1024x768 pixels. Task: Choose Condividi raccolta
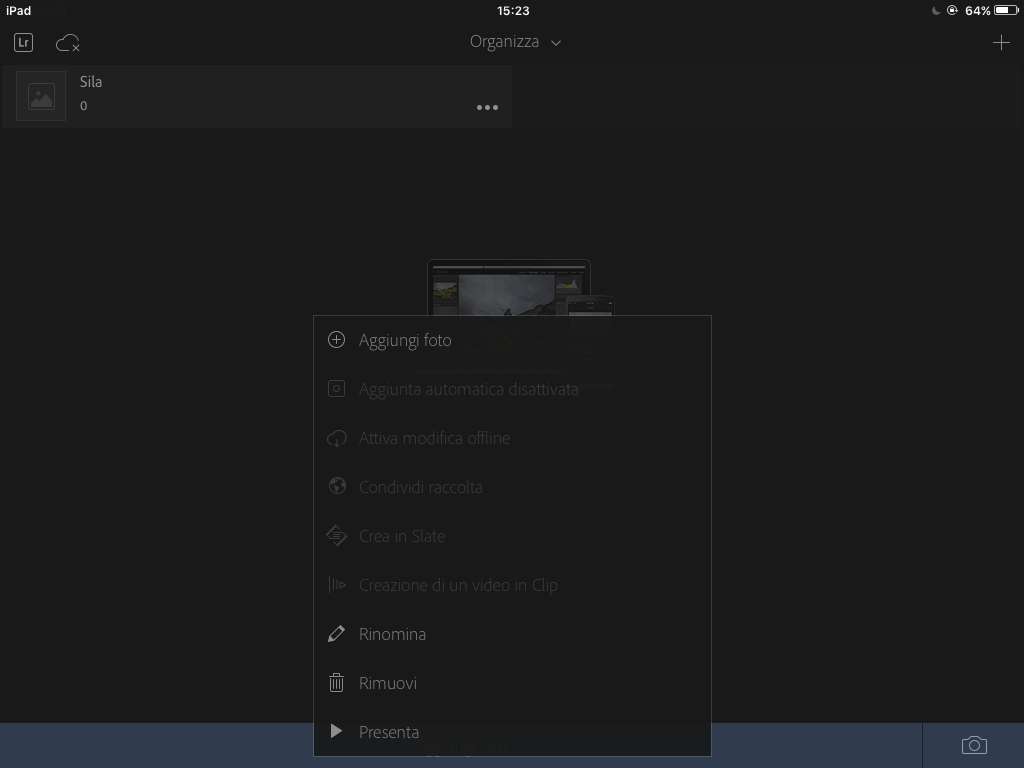[x=512, y=487]
